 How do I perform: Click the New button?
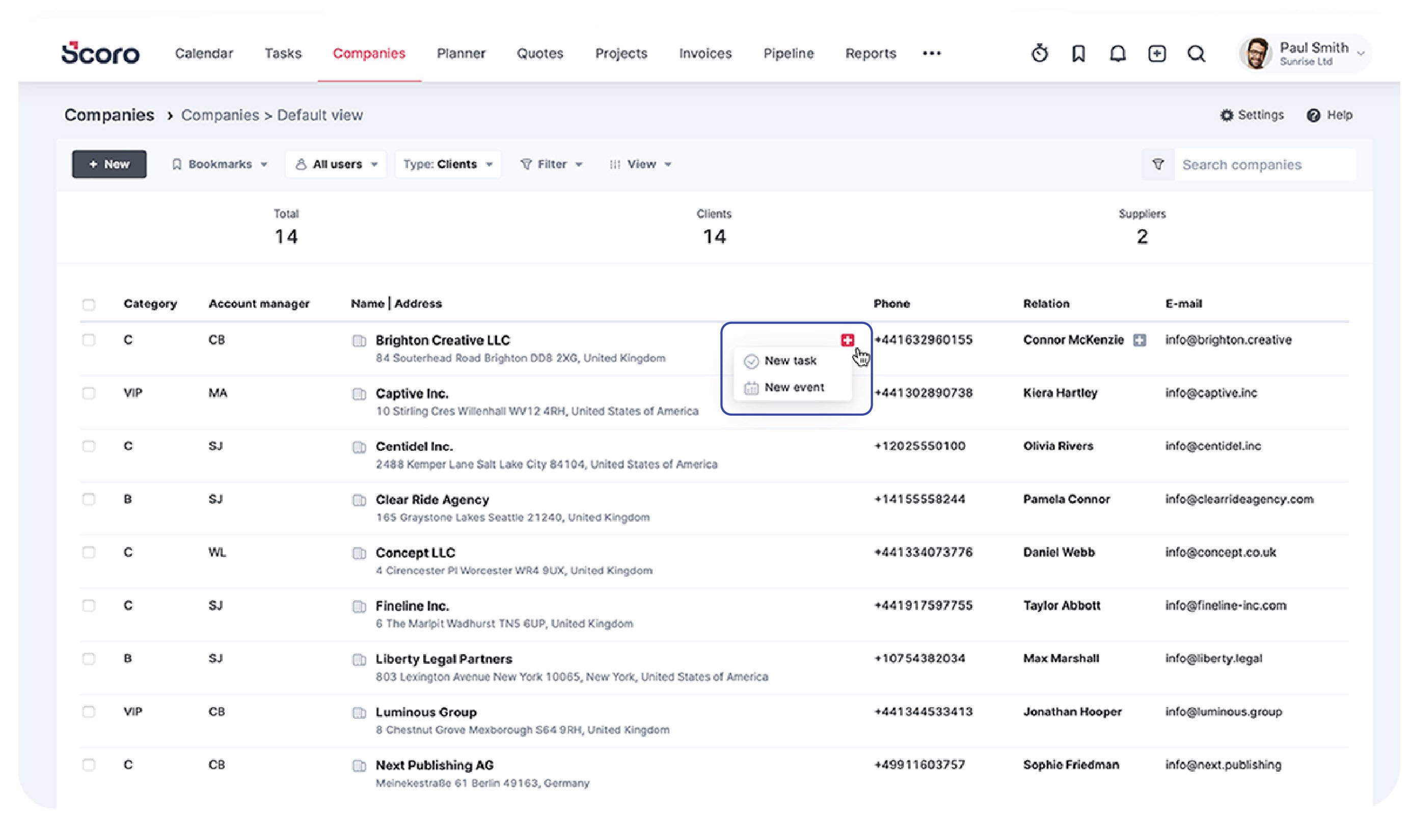[110, 165]
